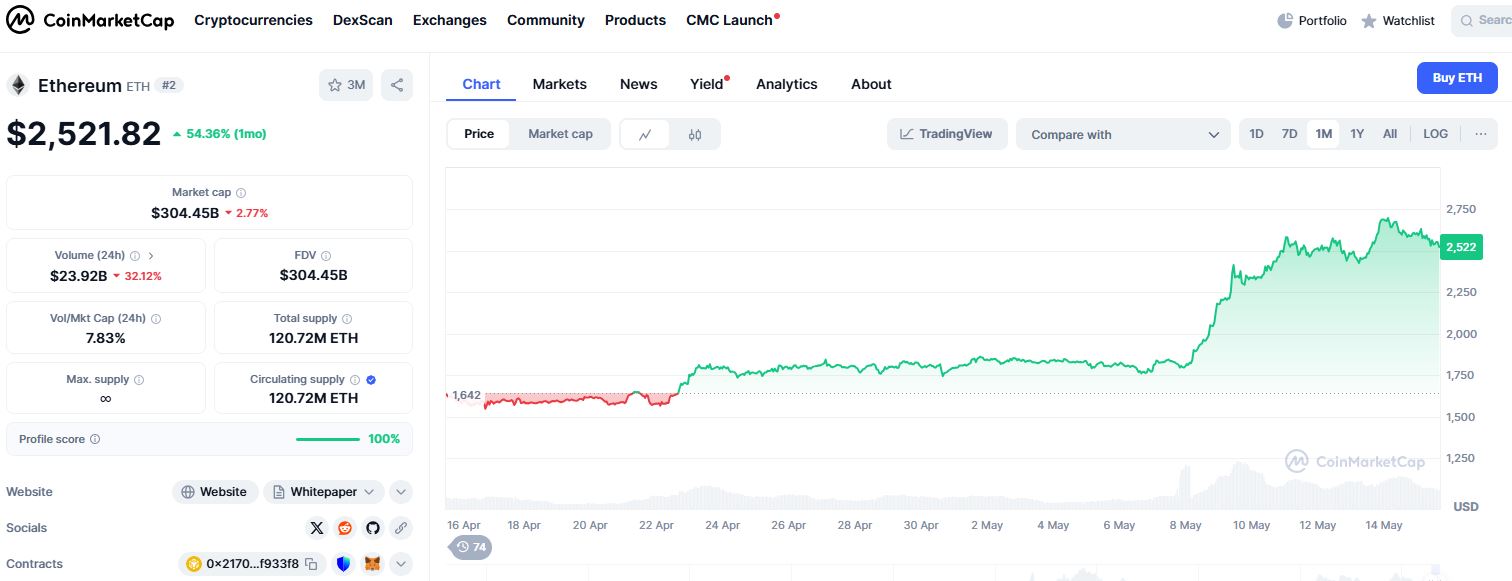Image resolution: width=1512 pixels, height=581 pixels.
Task: Click the green 2,522 current price label
Action: click(1461, 247)
